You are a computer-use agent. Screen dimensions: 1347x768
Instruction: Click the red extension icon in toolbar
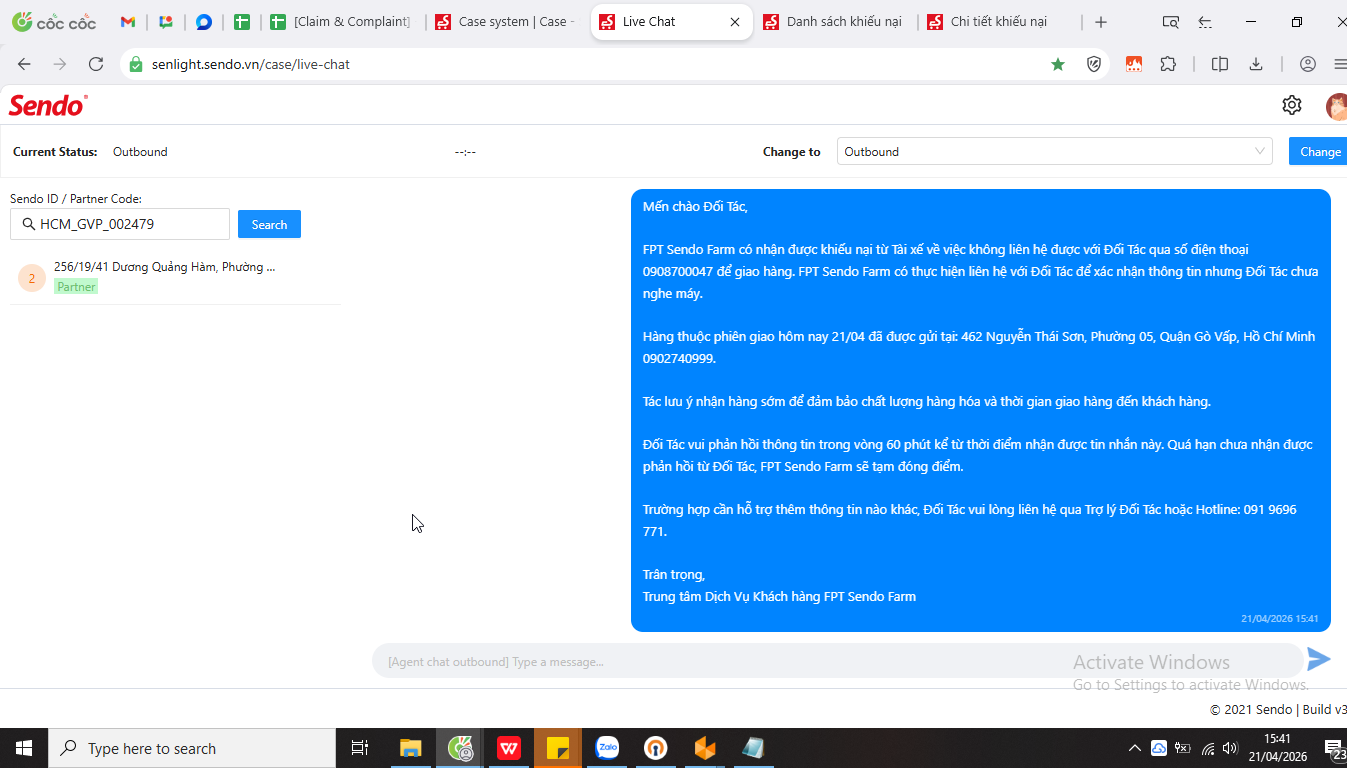tap(1134, 64)
